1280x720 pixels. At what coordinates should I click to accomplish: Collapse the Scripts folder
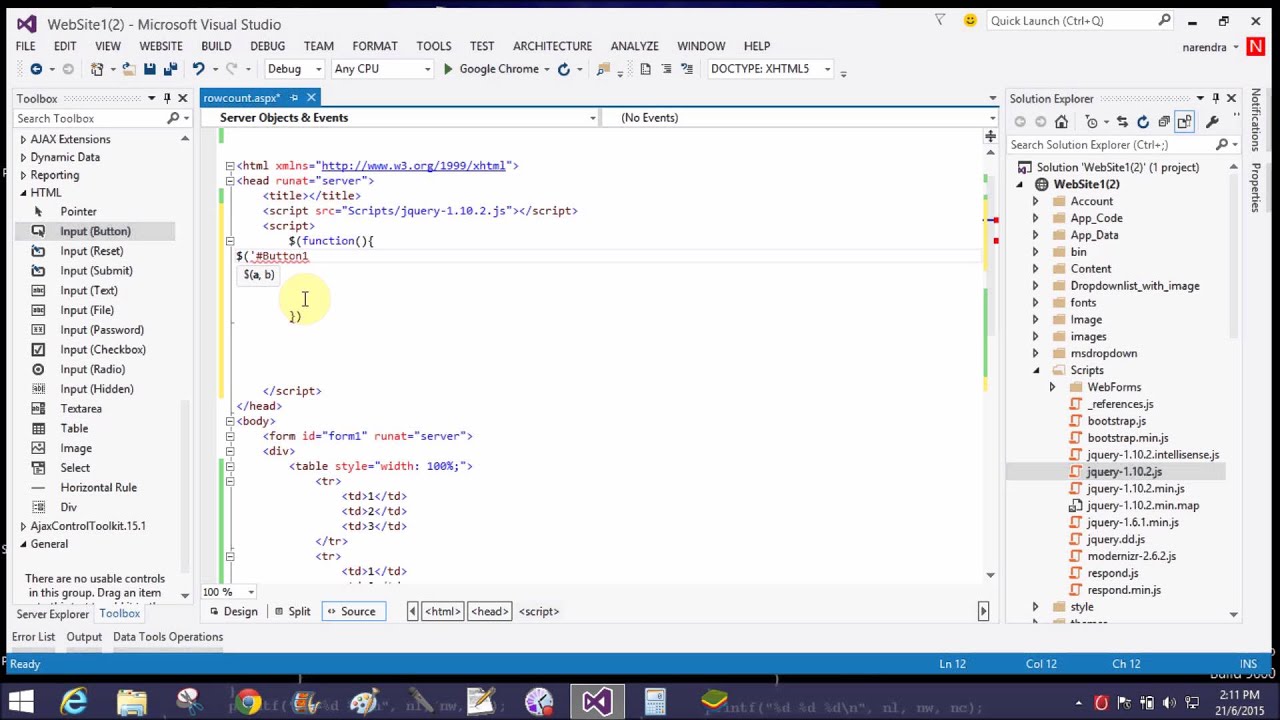pyautogui.click(x=1035, y=371)
